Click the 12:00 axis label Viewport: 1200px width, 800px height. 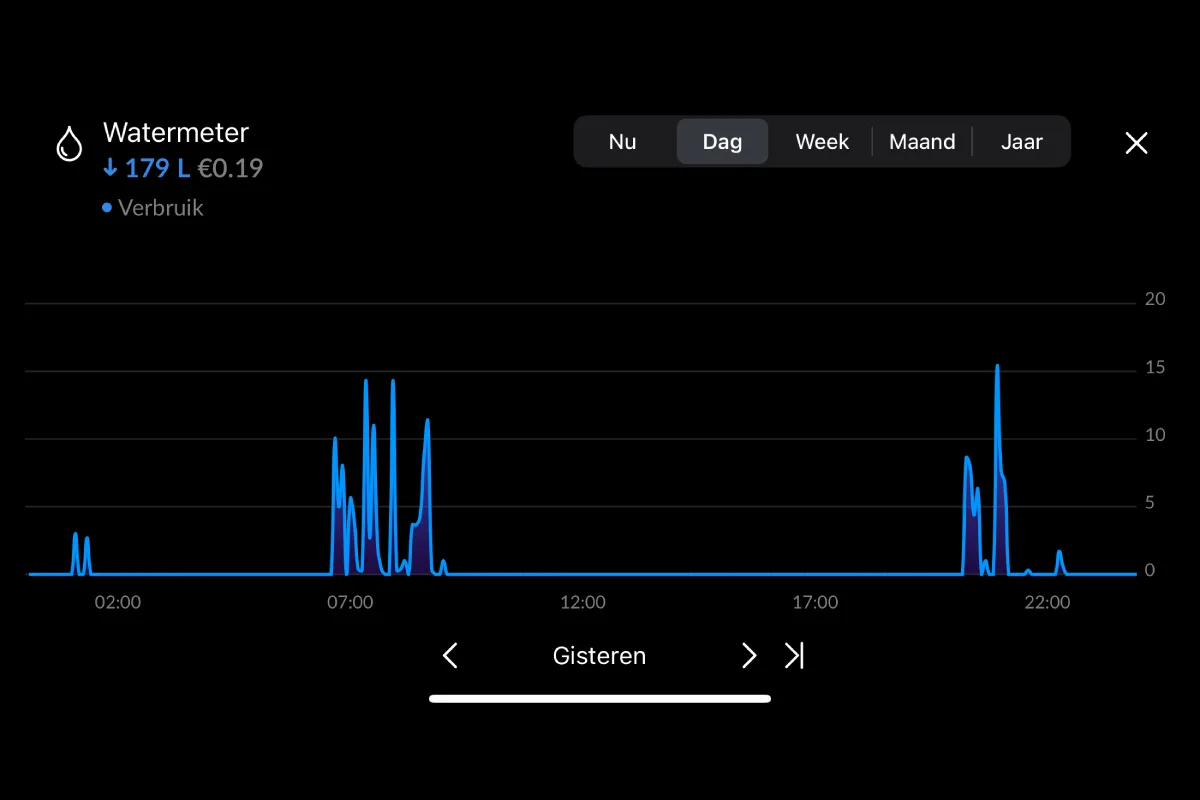click(x=583, y=602)
